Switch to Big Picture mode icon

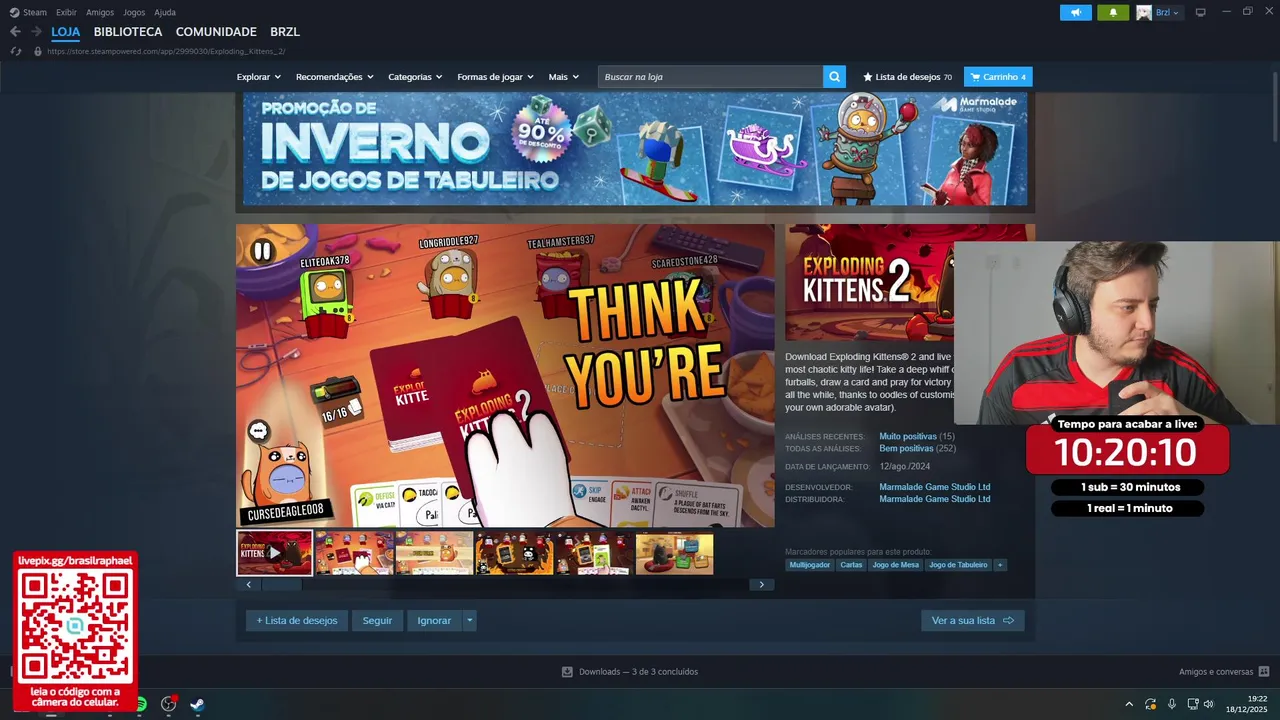pyautogui.click(x=1200, y=12)
